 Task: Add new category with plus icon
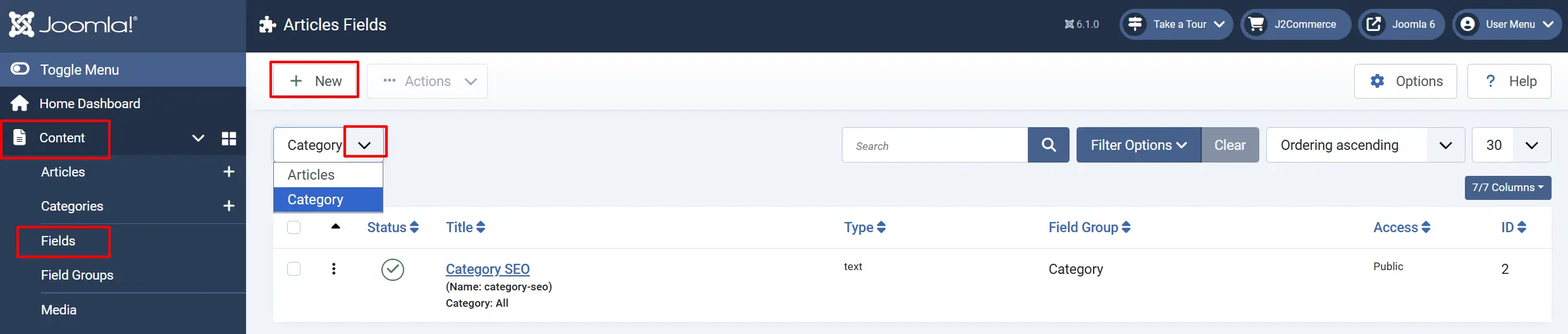(229, 206)
